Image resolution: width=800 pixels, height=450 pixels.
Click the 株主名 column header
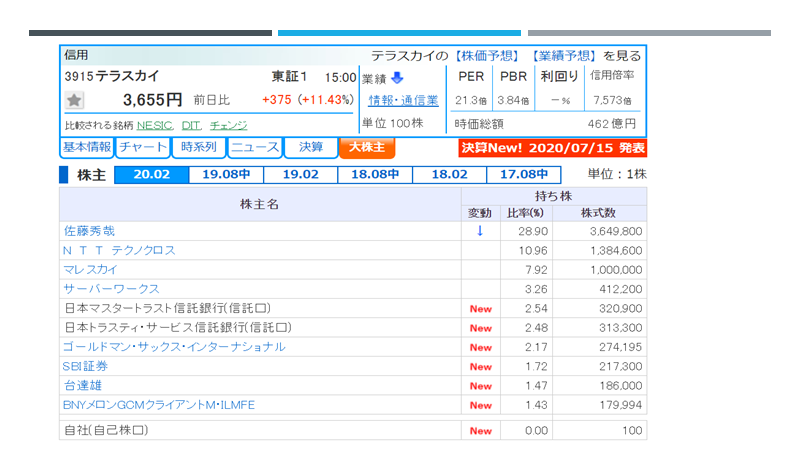[260, 205]
